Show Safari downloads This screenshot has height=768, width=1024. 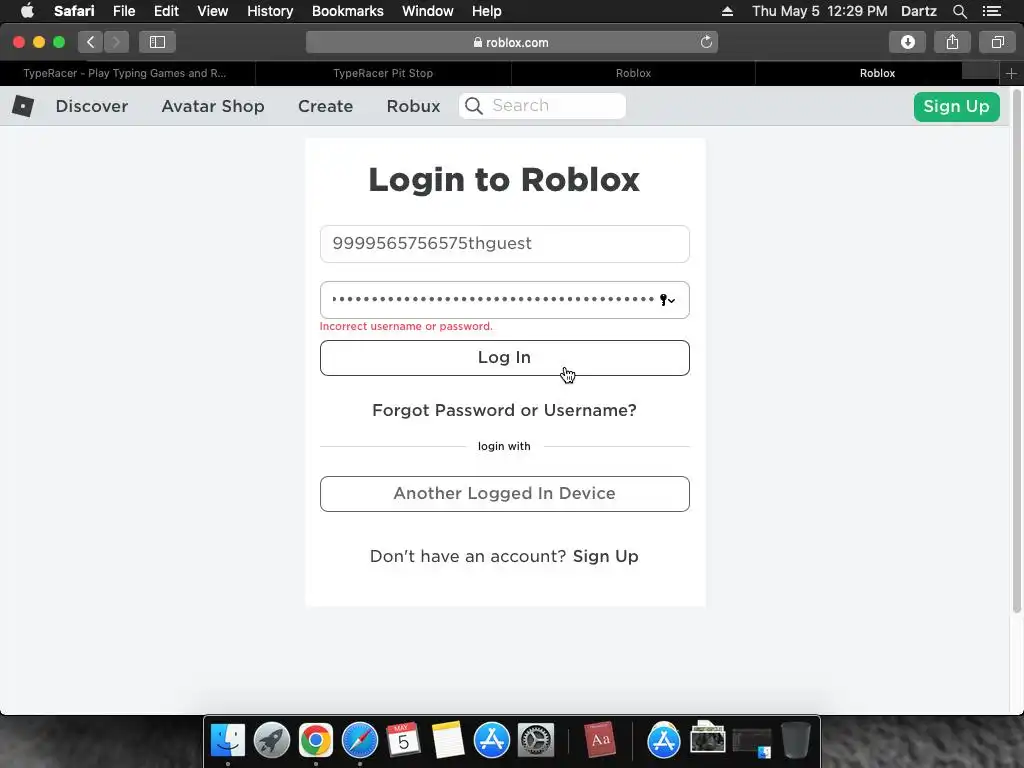[x=907, y=42]
